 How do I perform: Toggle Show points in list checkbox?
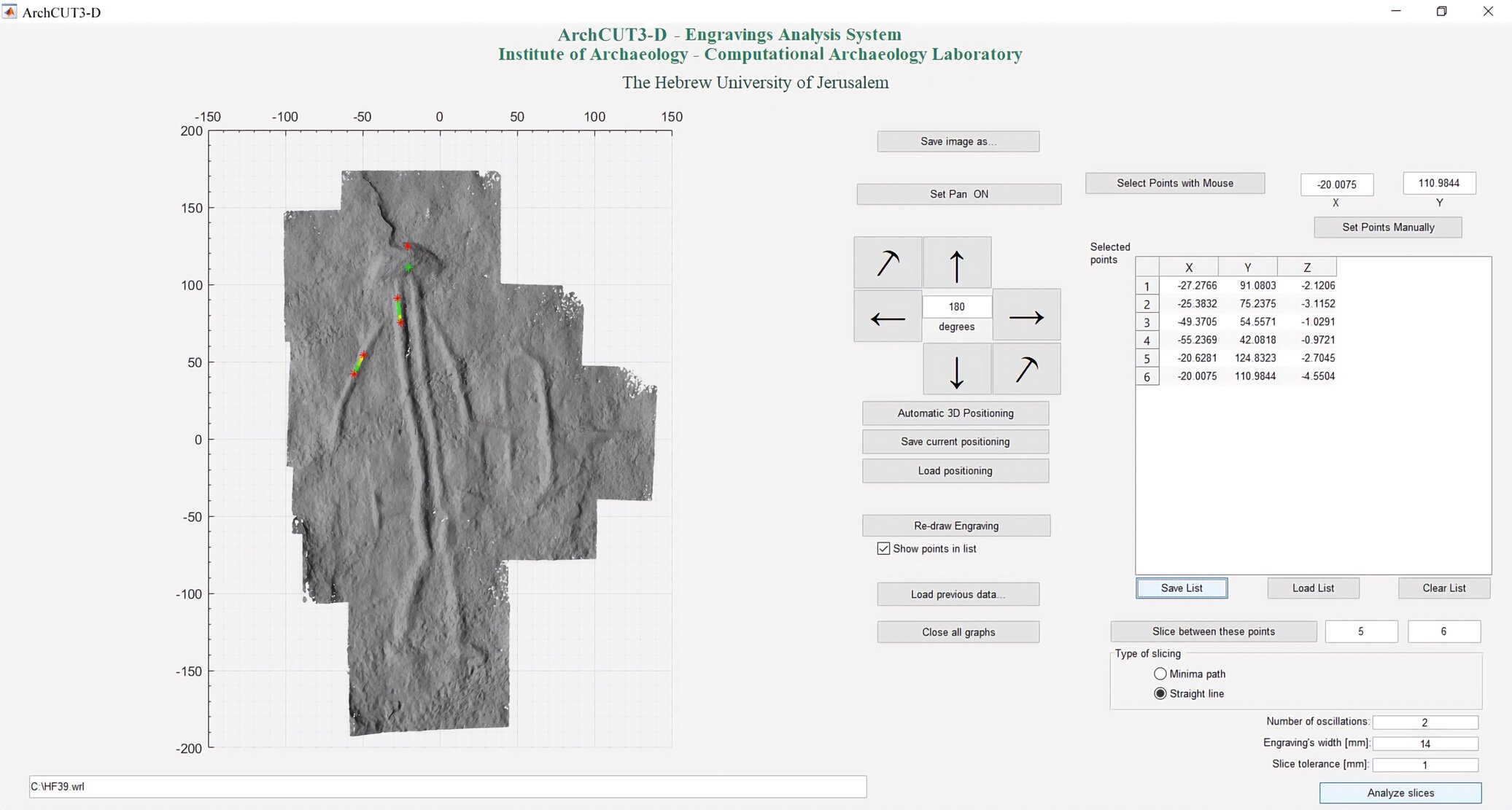(883, 548)
